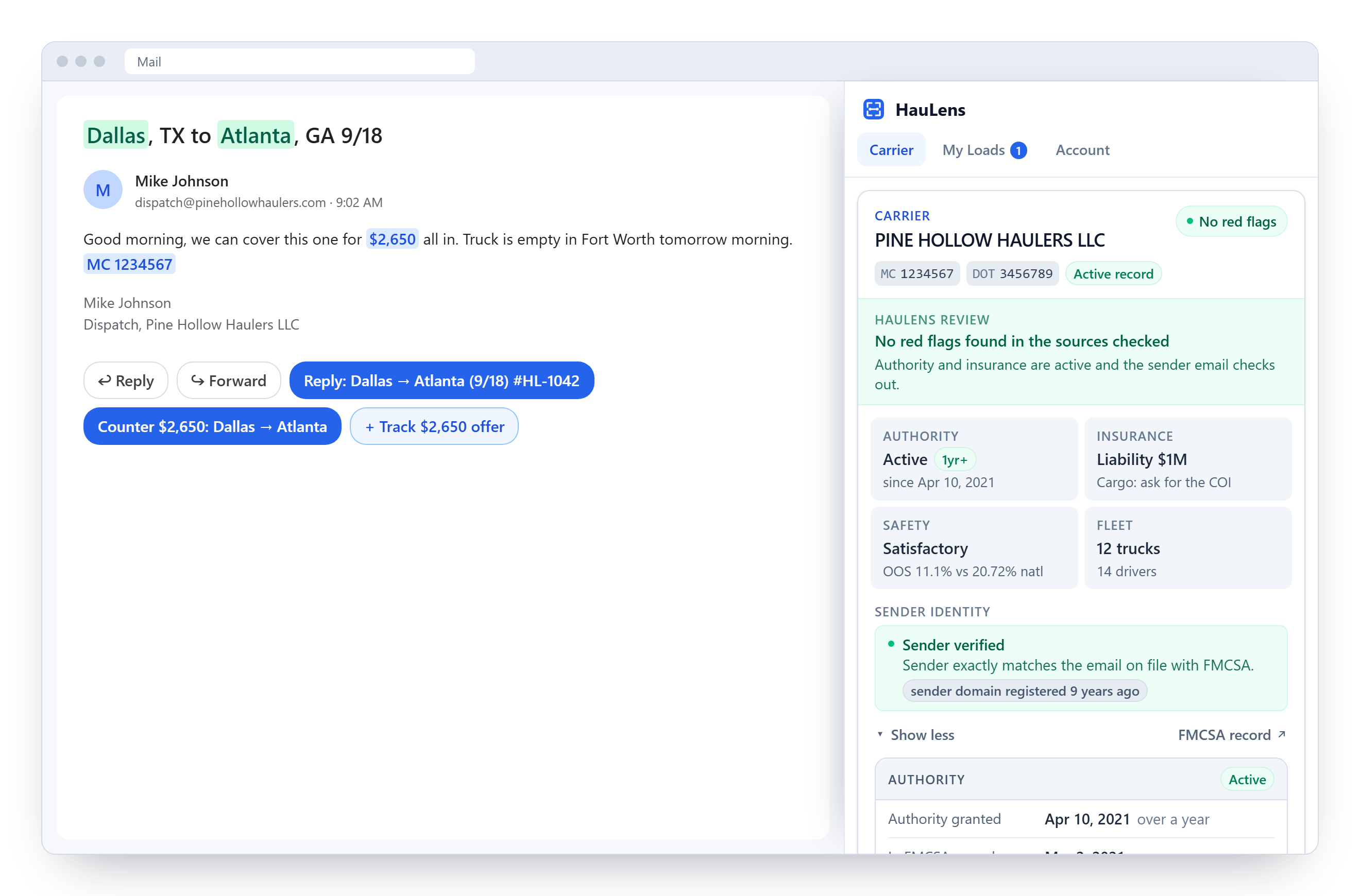The height and width of the screenshot is (896, 1360).
Task: Click the PINE HOLLOW HAULERS LLC carrier name
Action: [x=990, y=240]
